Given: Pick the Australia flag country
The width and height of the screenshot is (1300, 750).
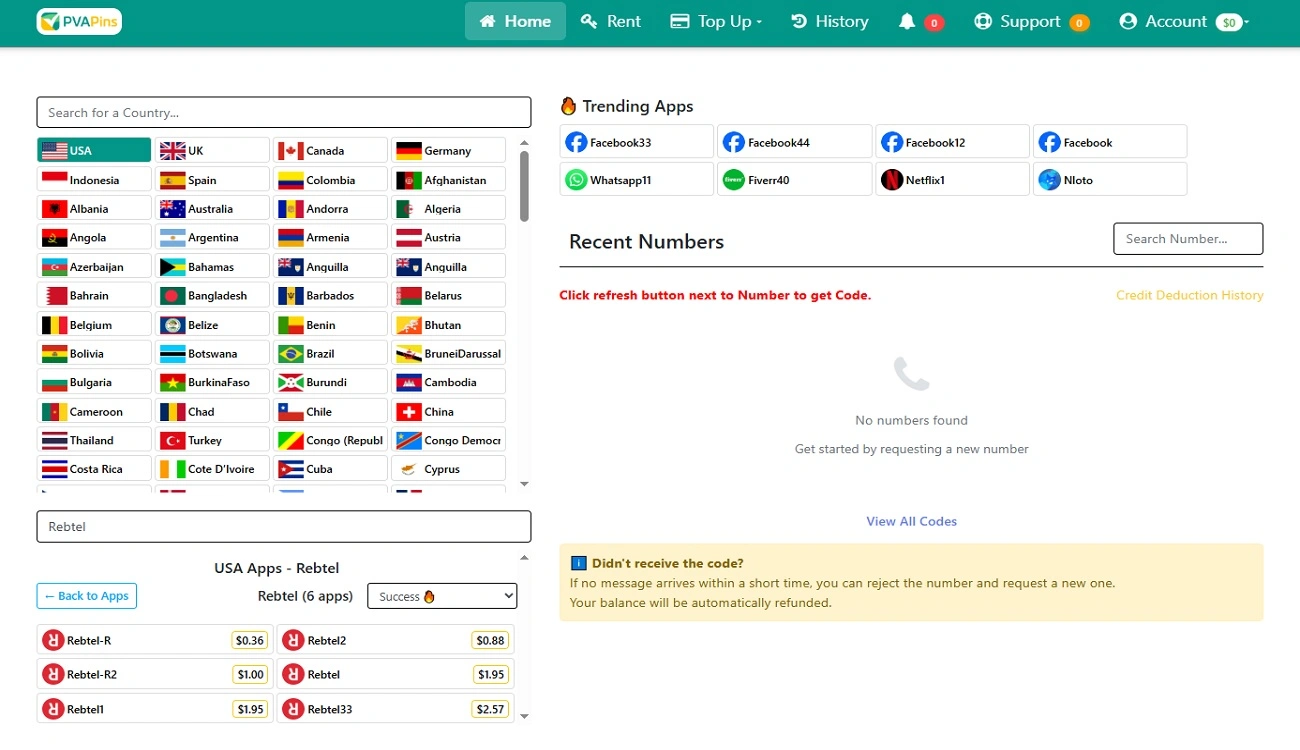Looking at the screenshot, I should 212,208.
